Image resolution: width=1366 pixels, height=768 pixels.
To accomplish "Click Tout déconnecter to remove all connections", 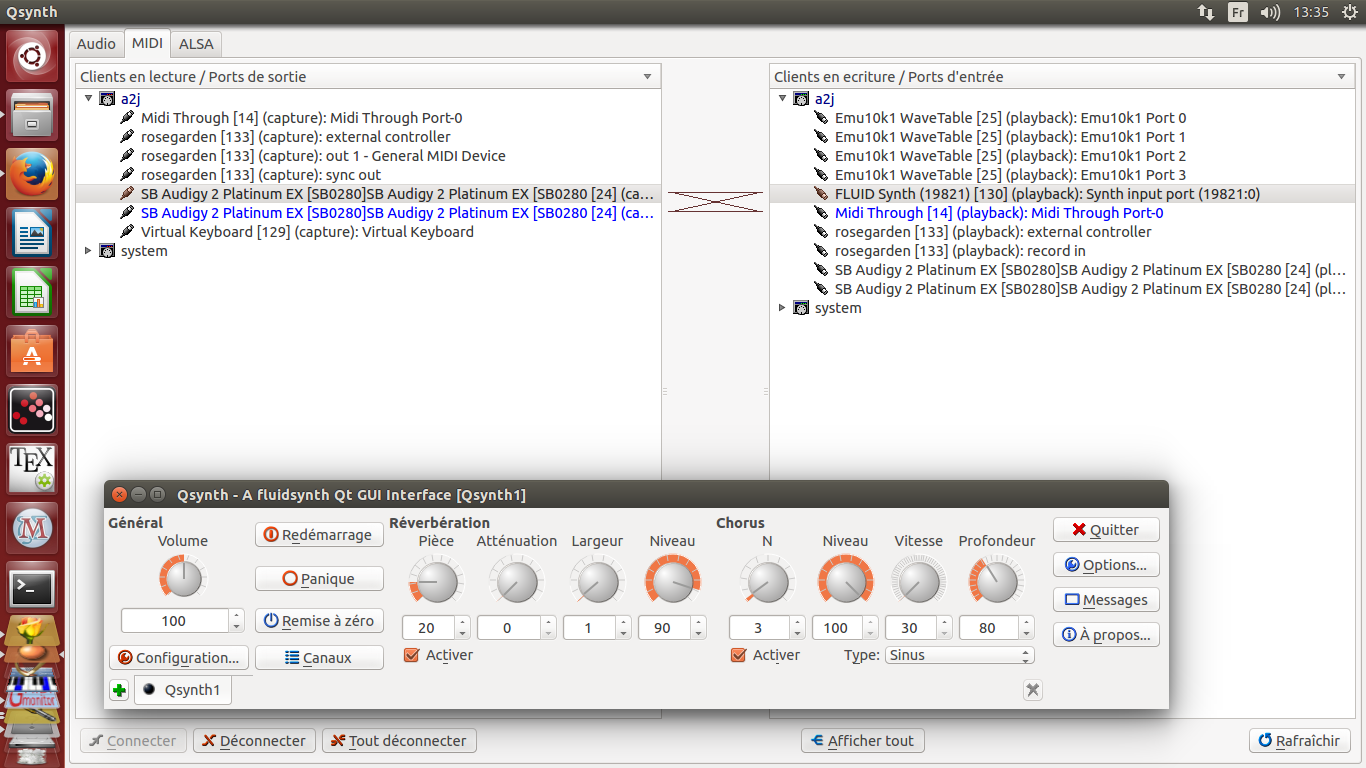I will pyautogui.click(x=399, y=741).
